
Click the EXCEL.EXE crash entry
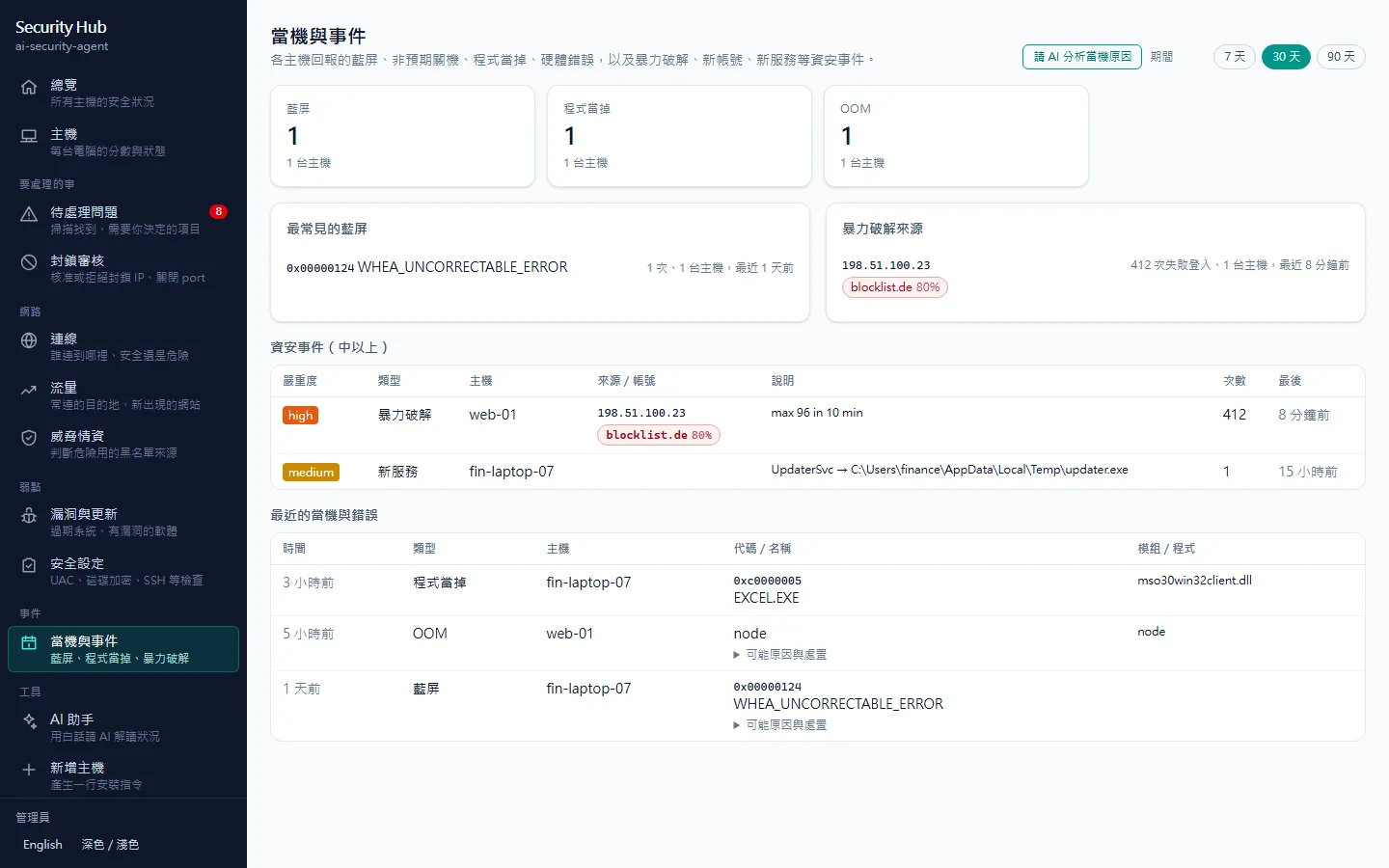(x=766, y=598)
